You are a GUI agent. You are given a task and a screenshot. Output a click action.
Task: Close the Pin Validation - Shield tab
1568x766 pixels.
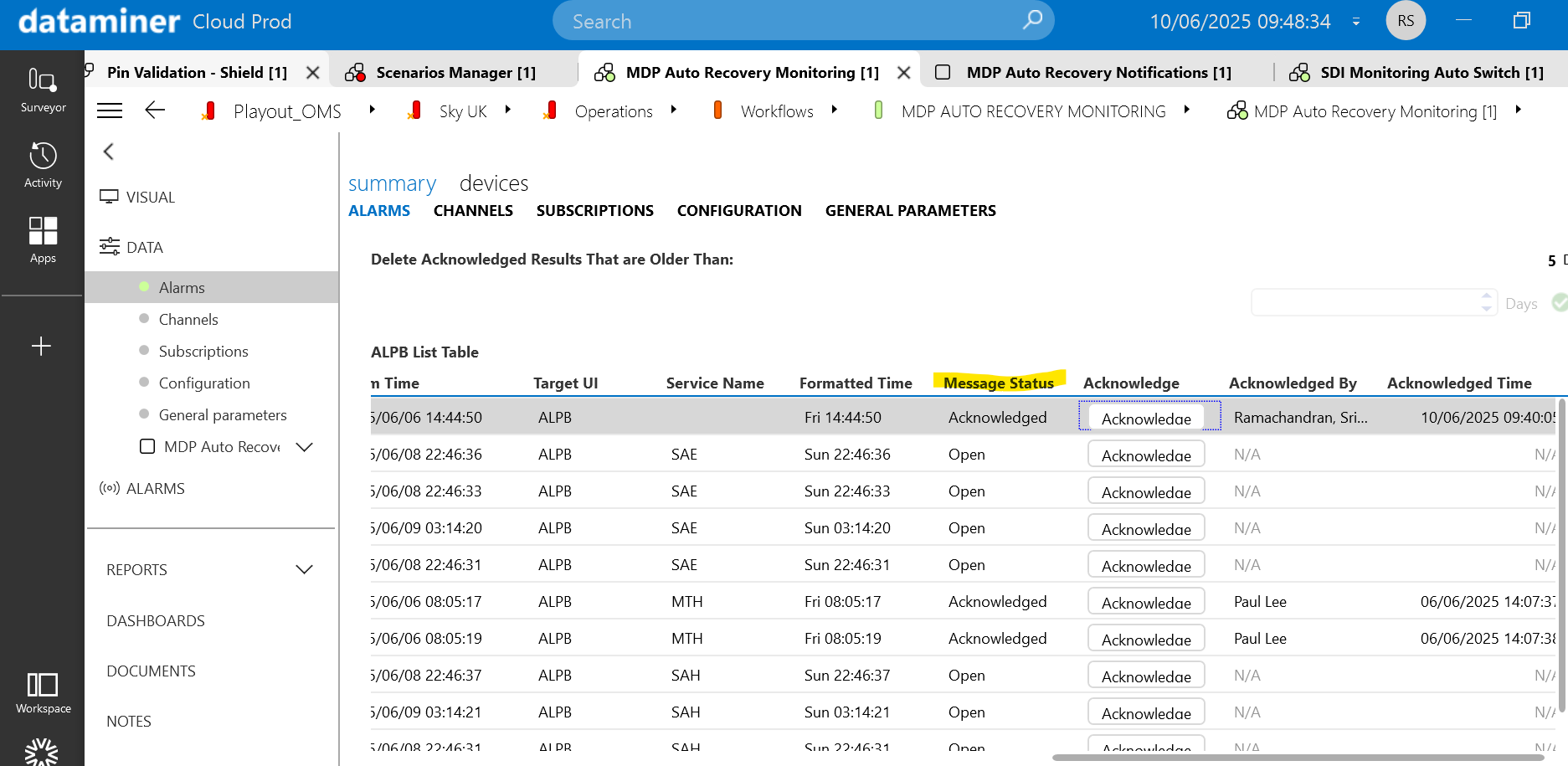(312, 73)
